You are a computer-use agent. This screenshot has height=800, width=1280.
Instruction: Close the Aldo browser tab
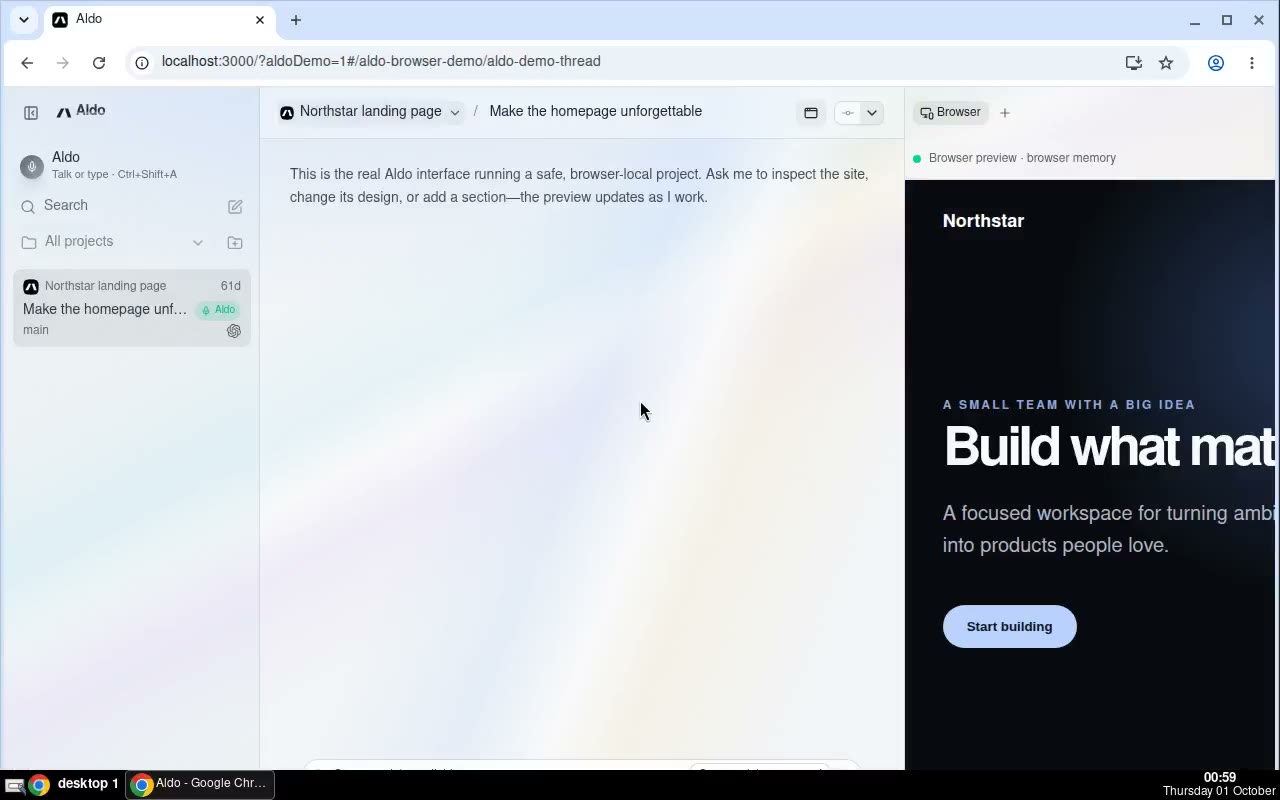pyautogui.click(x=260, y=20)
